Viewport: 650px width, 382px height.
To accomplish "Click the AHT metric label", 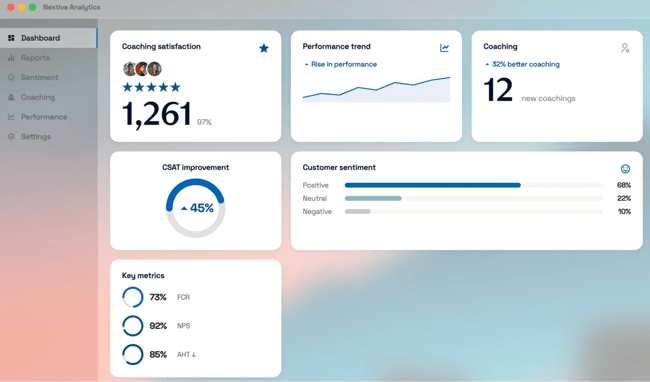I will 187,355.
